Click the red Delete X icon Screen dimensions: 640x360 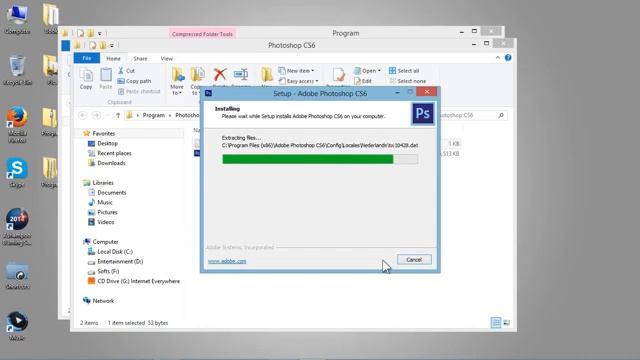tap(220, 74)
